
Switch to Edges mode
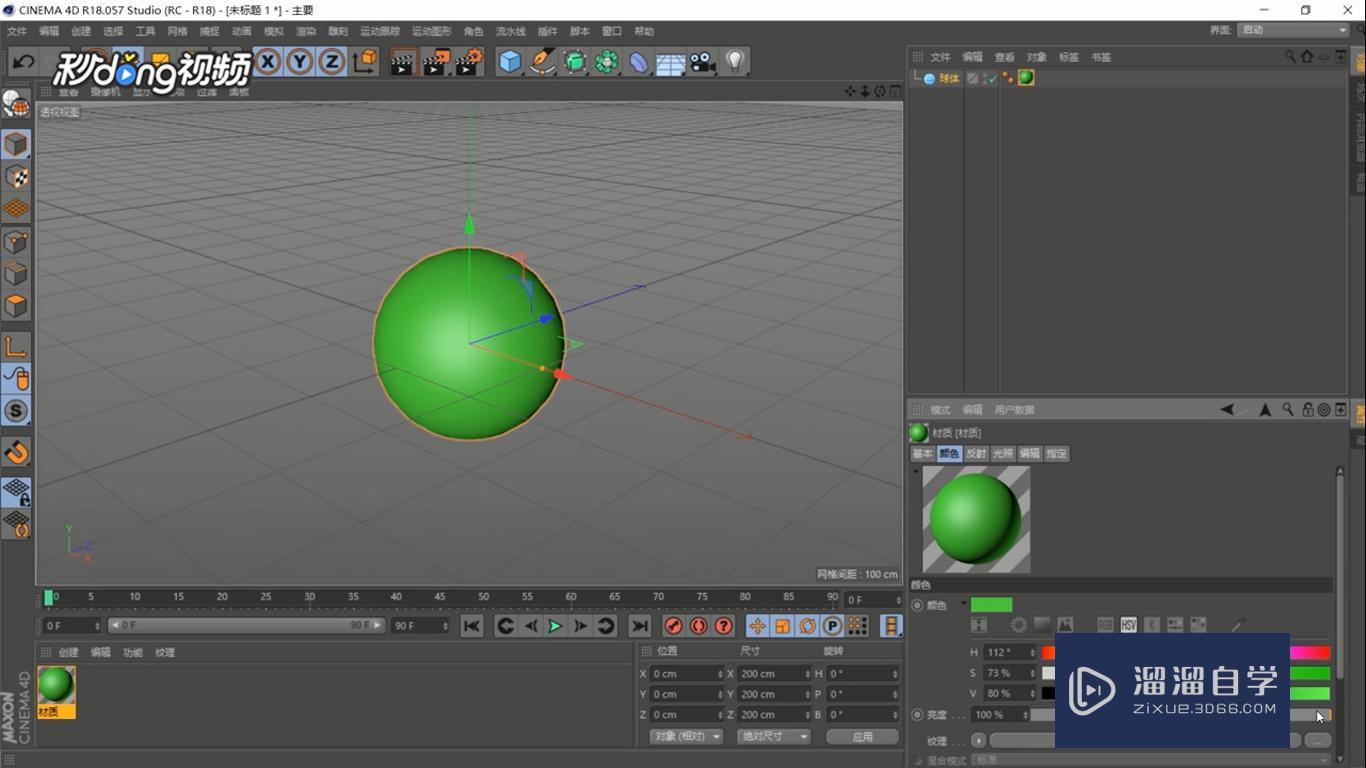pyautogui.click(x=15, y=274)
